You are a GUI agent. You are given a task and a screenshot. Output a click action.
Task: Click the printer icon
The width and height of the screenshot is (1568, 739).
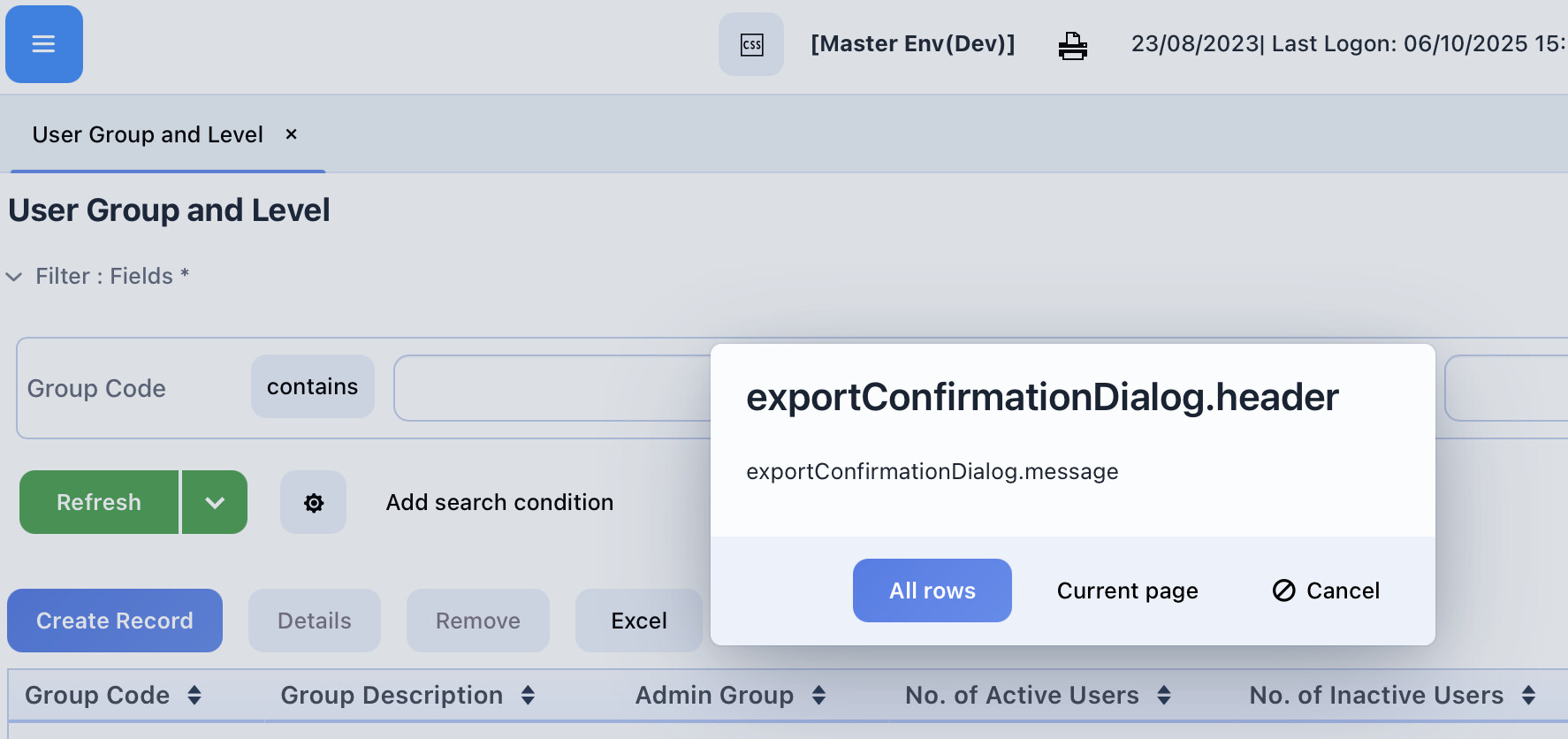(1072, 45)
